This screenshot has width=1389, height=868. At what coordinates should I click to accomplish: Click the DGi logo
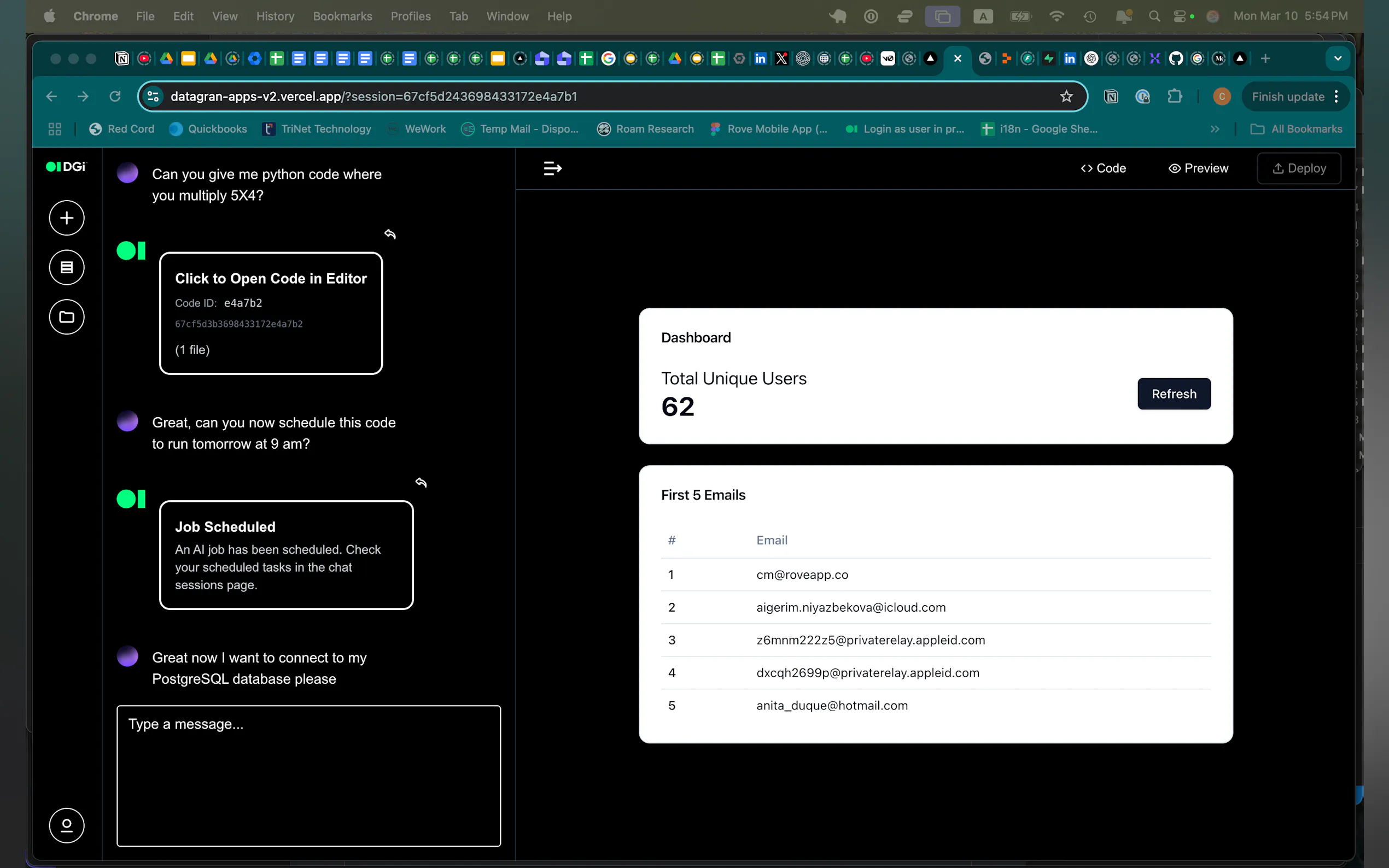66,167
